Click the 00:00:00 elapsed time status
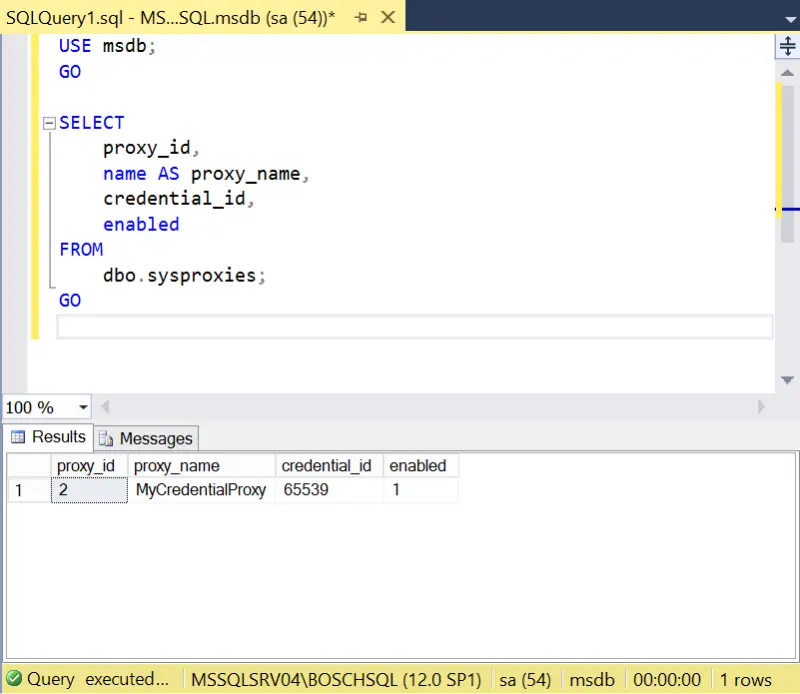This screenshot has height=694, width=800. 667,680
